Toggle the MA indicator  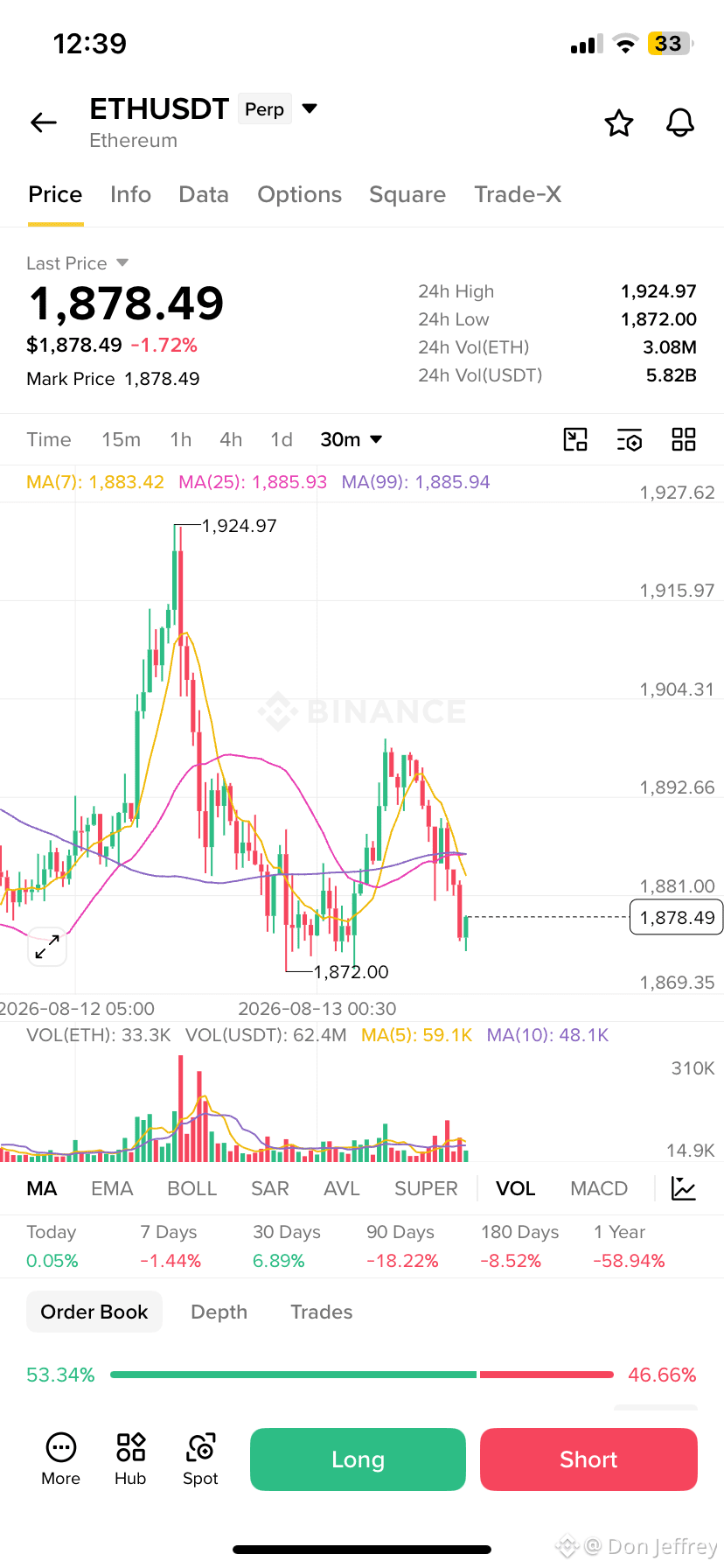[42, 1188]
